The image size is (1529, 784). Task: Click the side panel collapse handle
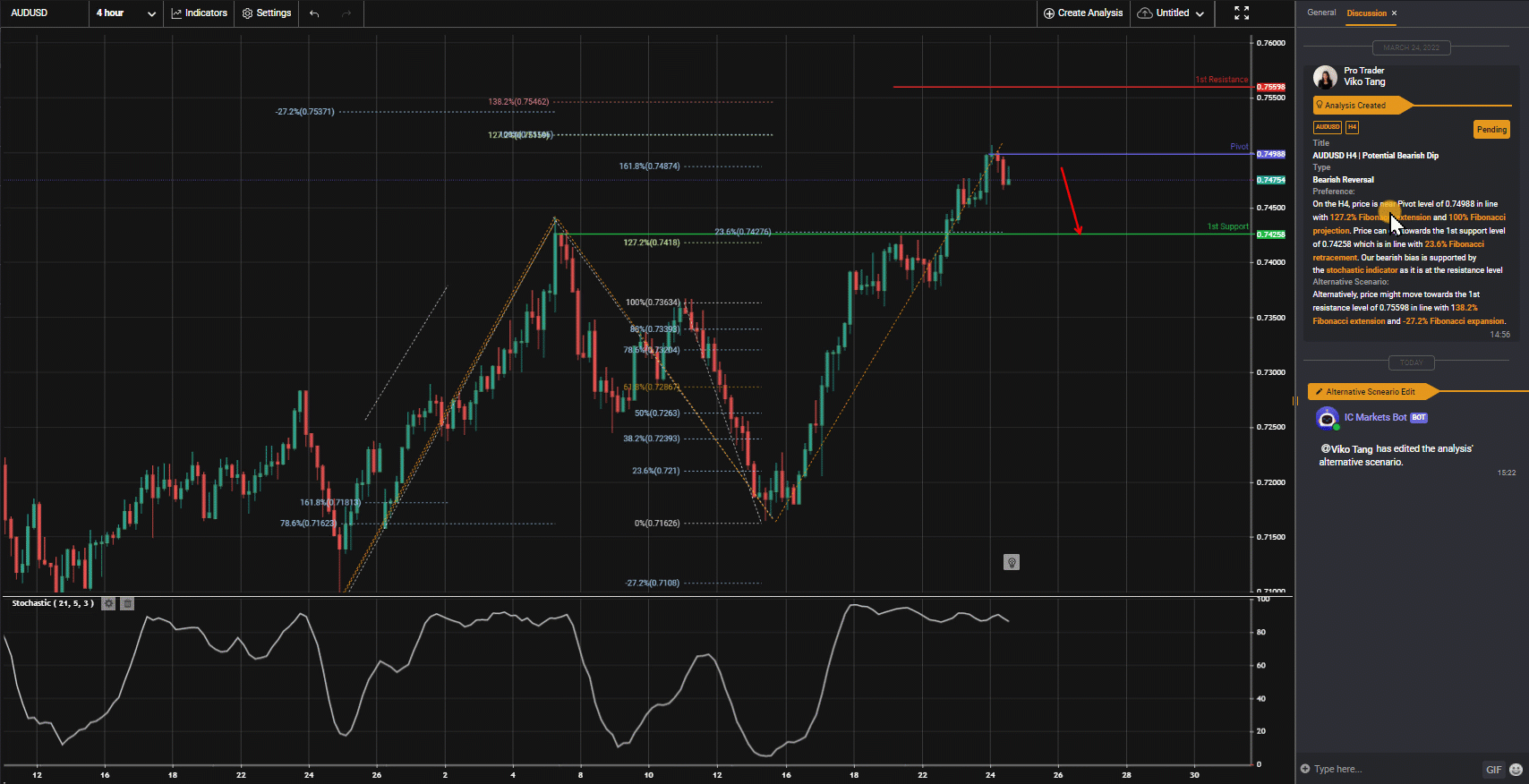tap(1294, 401)
